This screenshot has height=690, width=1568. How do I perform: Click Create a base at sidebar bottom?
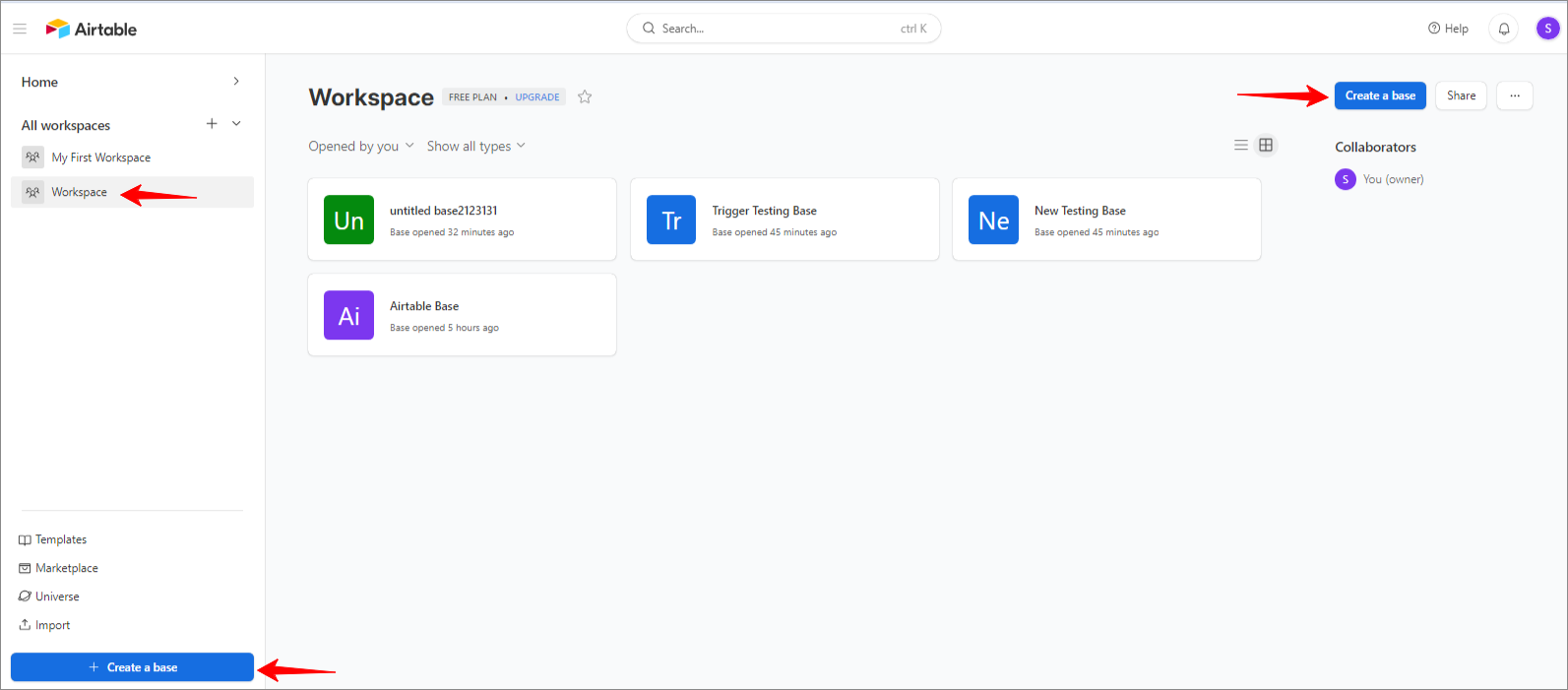pyautogui.click(x=132, y=667)
